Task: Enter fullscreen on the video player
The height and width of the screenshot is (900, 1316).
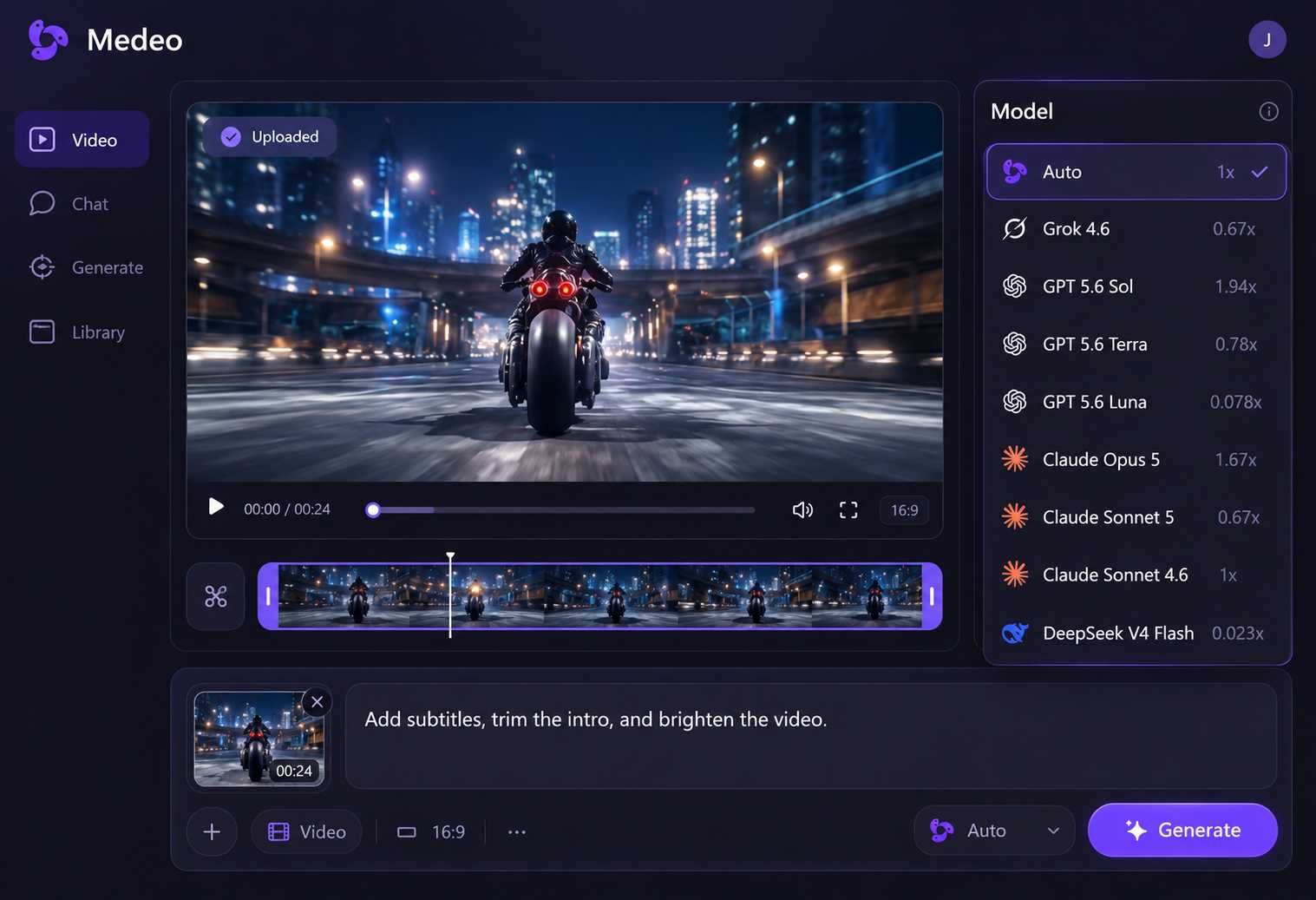Action: (x=848, y=509)
